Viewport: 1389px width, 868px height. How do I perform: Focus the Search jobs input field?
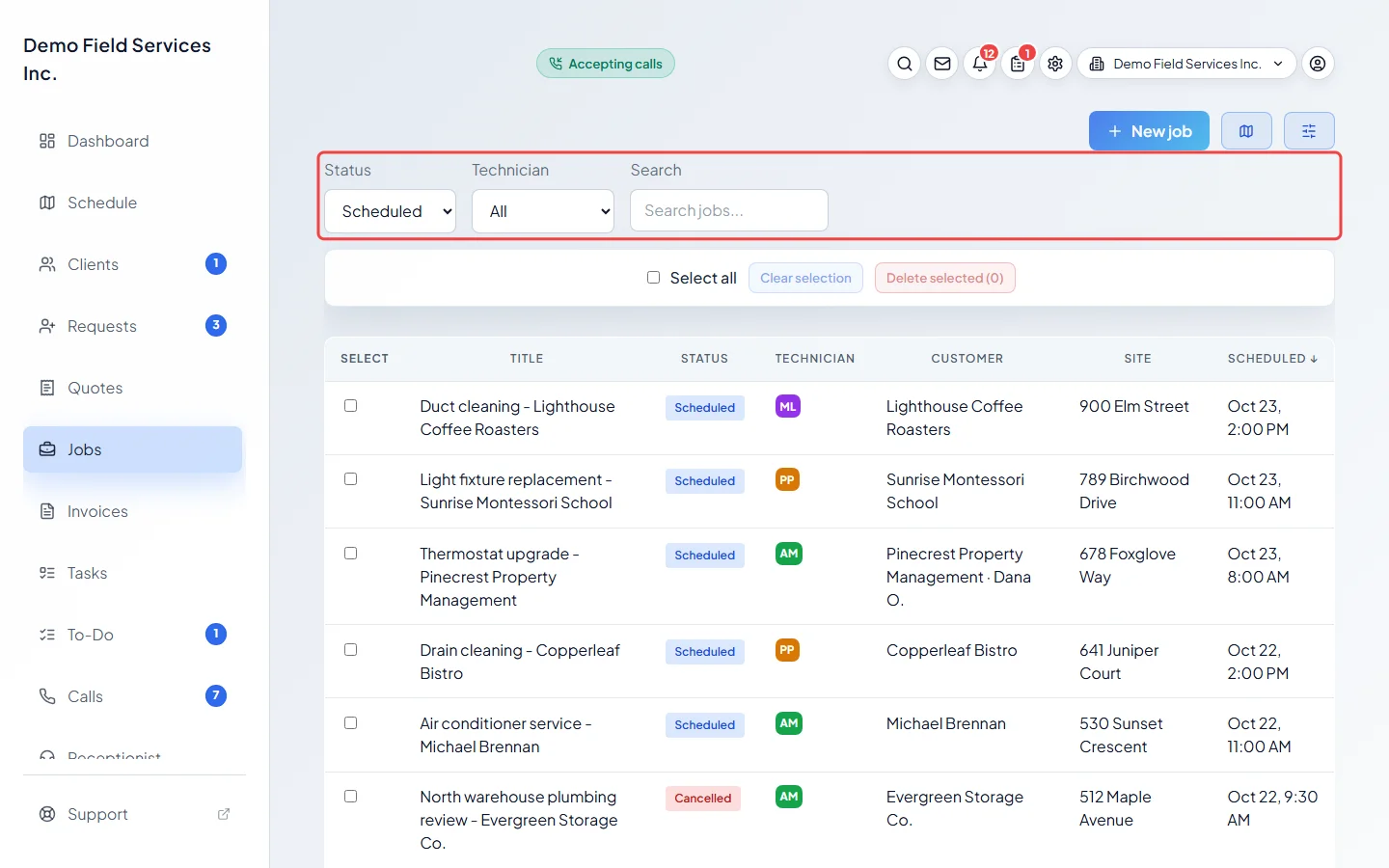(x=729, y=210)
